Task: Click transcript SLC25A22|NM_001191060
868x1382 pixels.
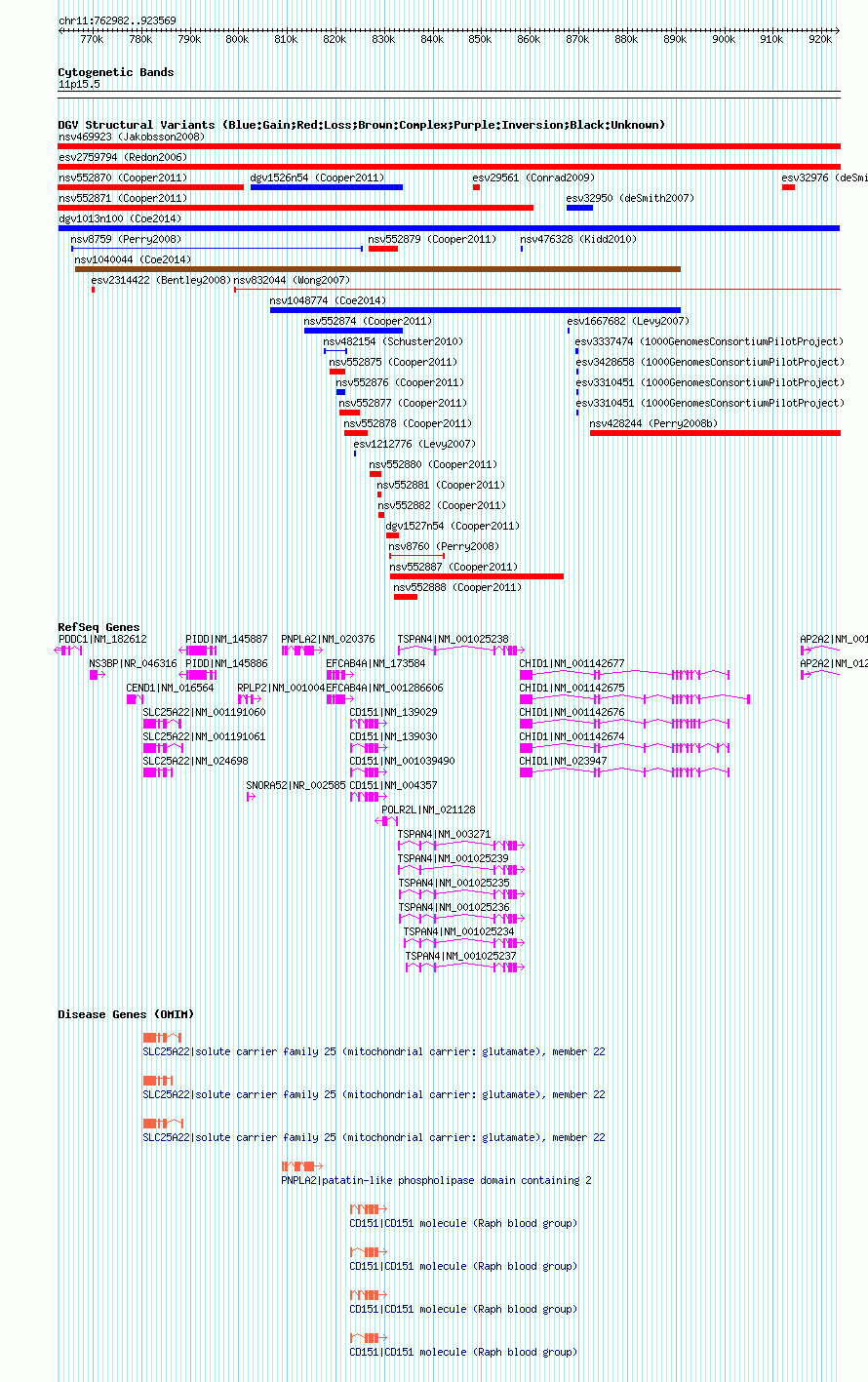Action: point(204,712)
